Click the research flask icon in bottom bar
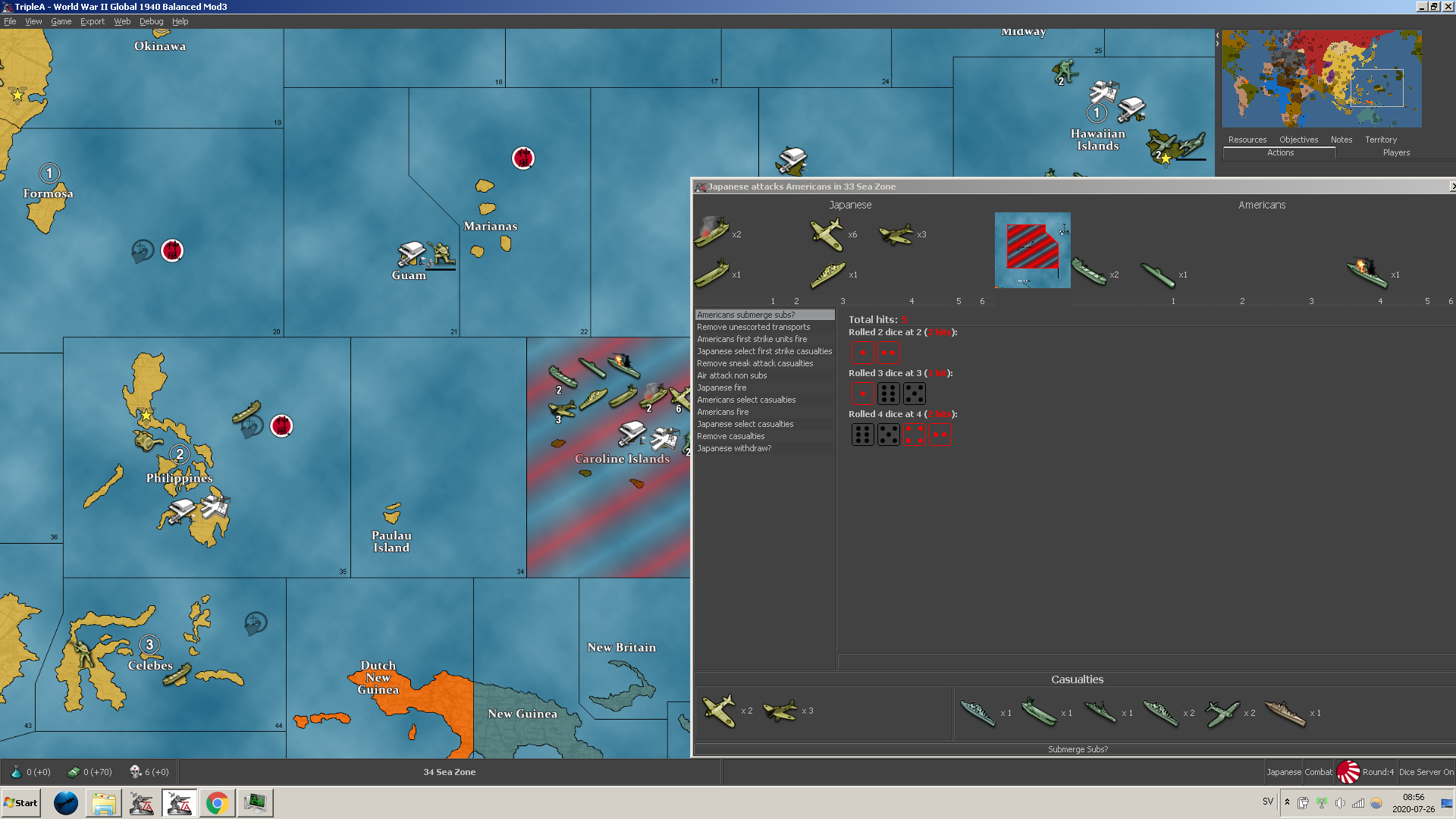 pos(16,772)
